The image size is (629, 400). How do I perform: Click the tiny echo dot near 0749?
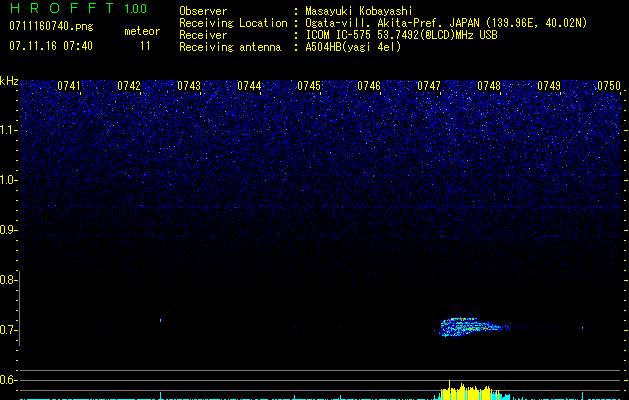tap(582, 328)
